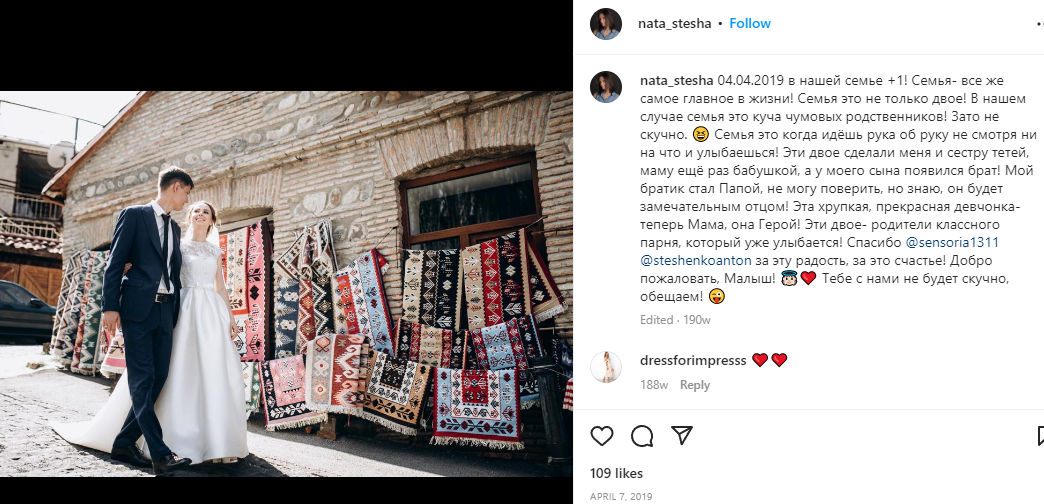Follow nata_stesha
Screen dimensions: 1044x504
pyautogui.click(x=750, y=23)
